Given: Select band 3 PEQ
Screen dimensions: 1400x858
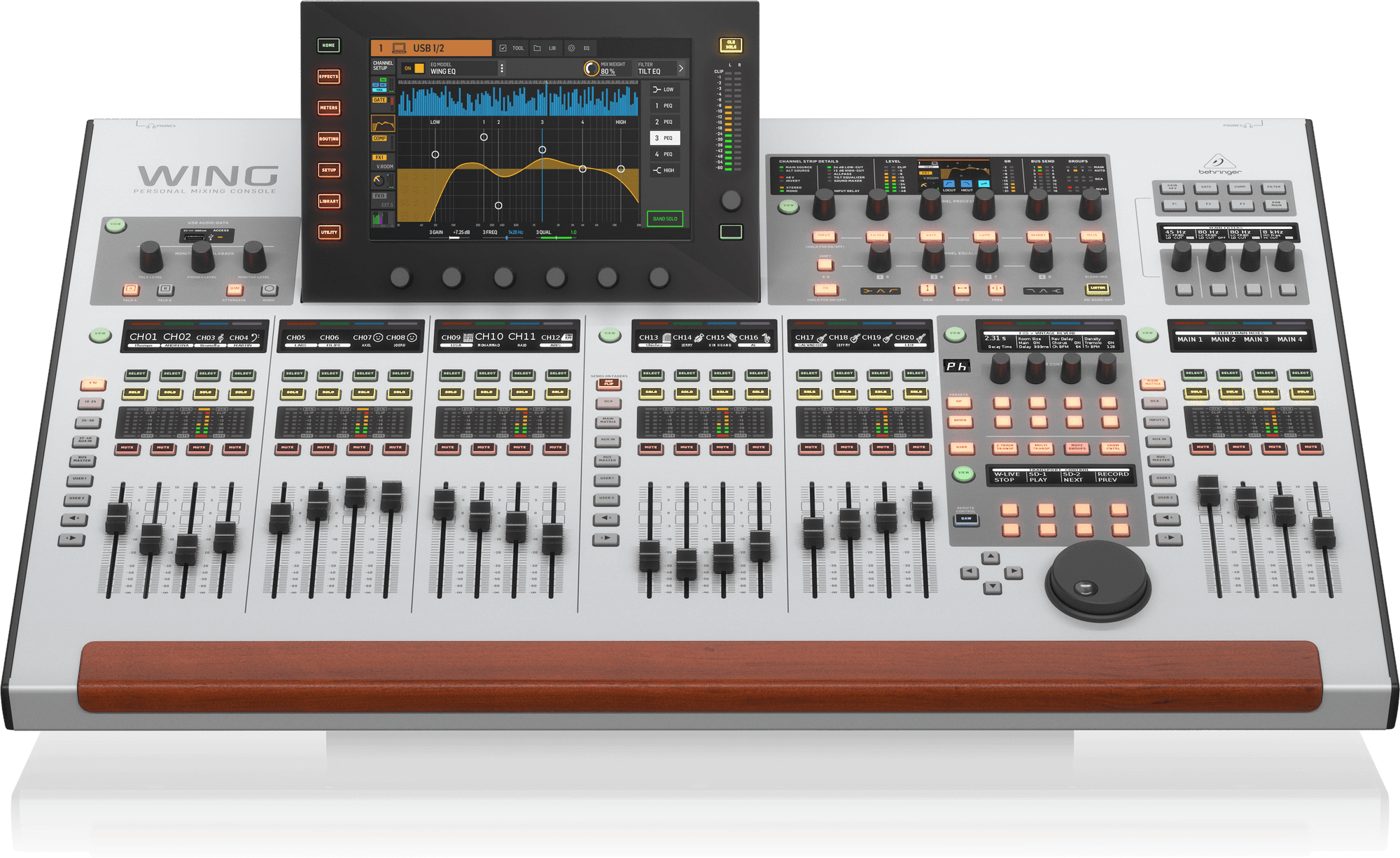Looking at the screenshot, I should [x=665, y=138].
